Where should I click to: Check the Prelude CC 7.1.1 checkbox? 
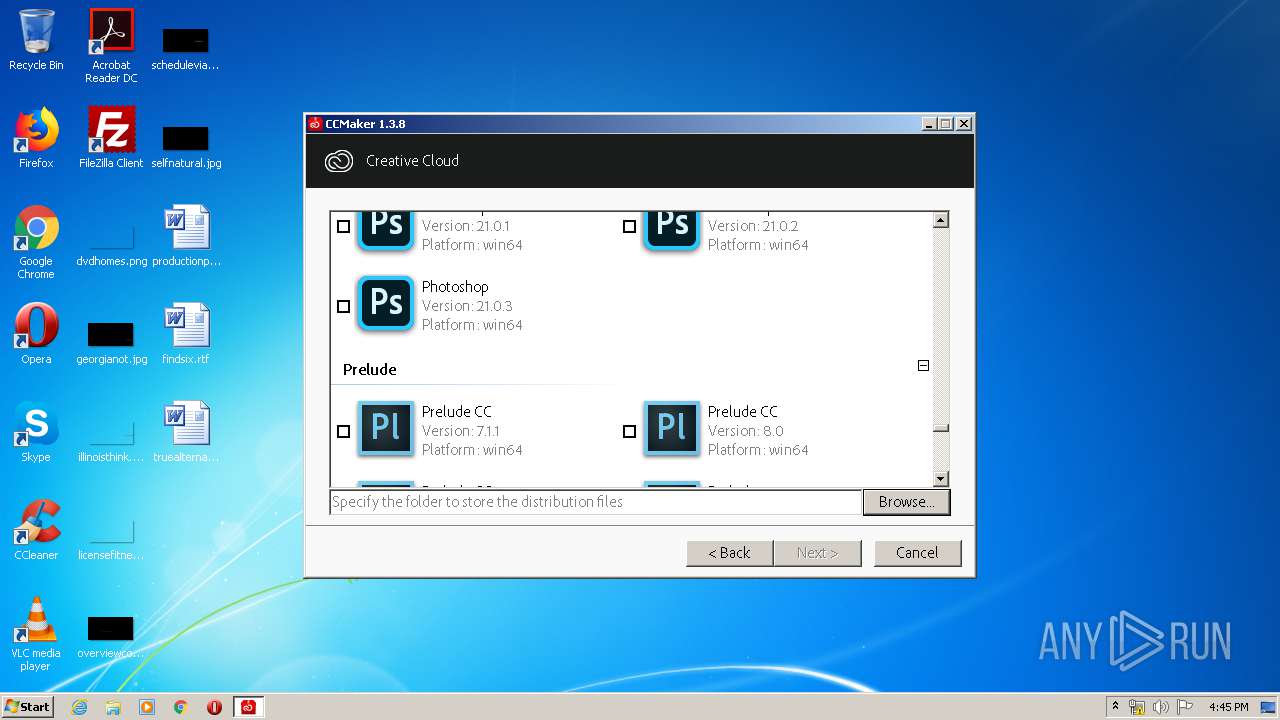point(343,432)
